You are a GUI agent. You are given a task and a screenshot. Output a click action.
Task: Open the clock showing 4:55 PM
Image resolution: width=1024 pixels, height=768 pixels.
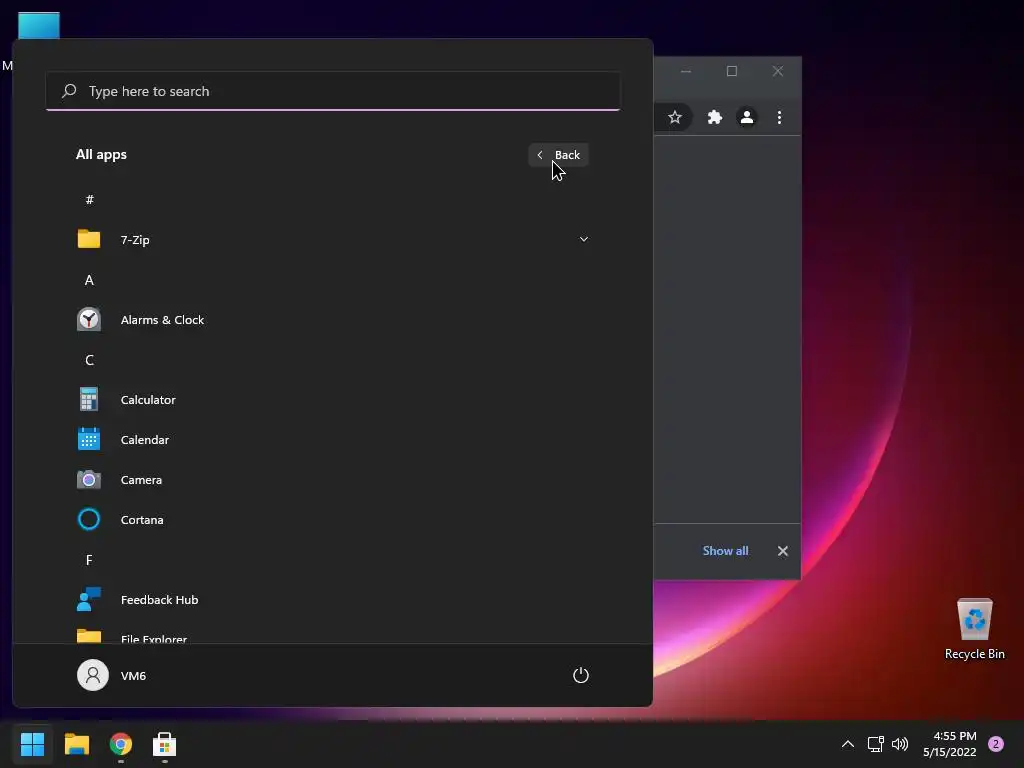(x=950, y=744)
